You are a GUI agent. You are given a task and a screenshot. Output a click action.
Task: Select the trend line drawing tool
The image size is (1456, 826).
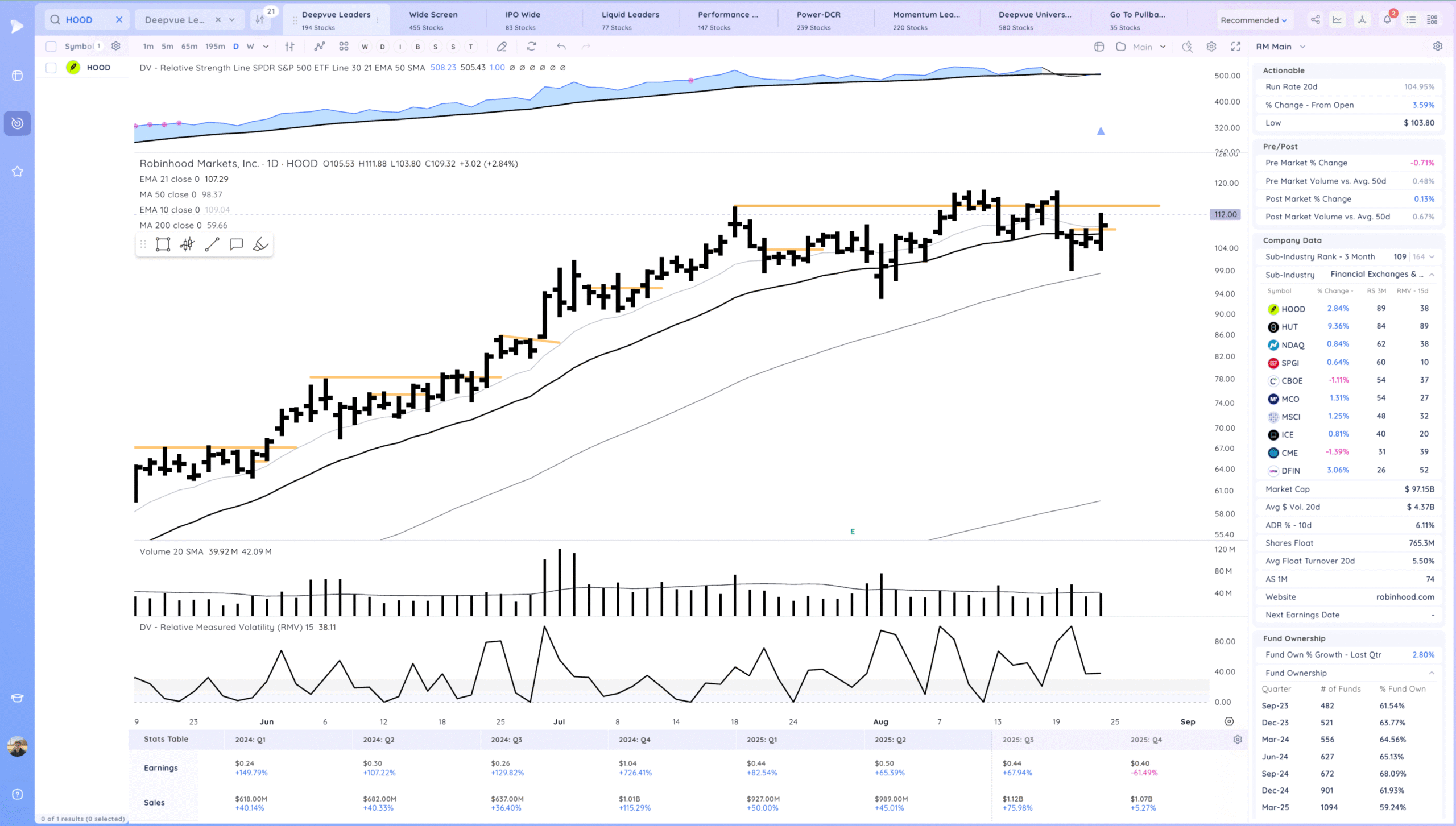212,244
